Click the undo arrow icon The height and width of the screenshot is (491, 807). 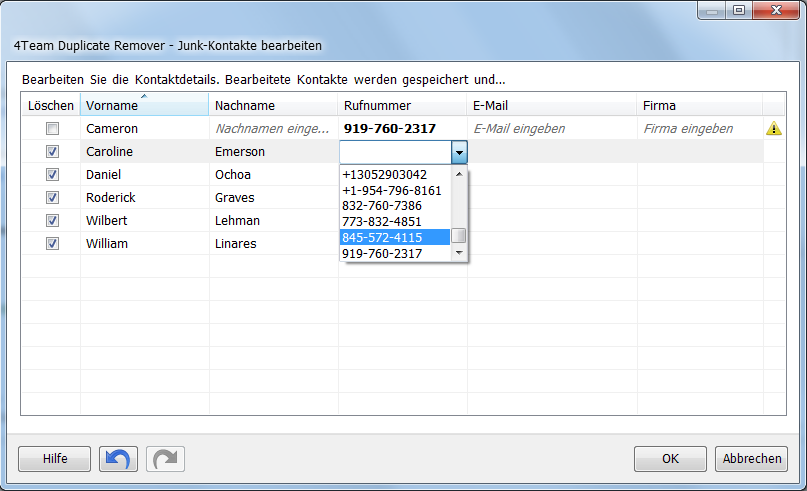(x=118, y=459)
